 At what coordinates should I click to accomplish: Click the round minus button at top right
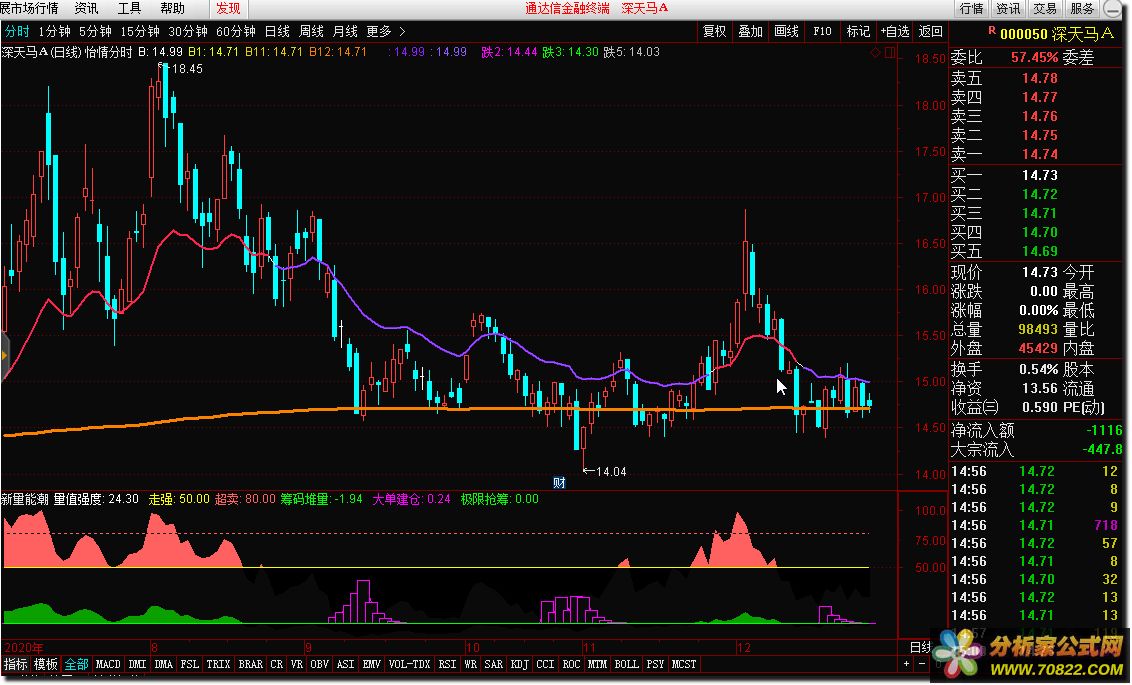(x=1113, y=9)
